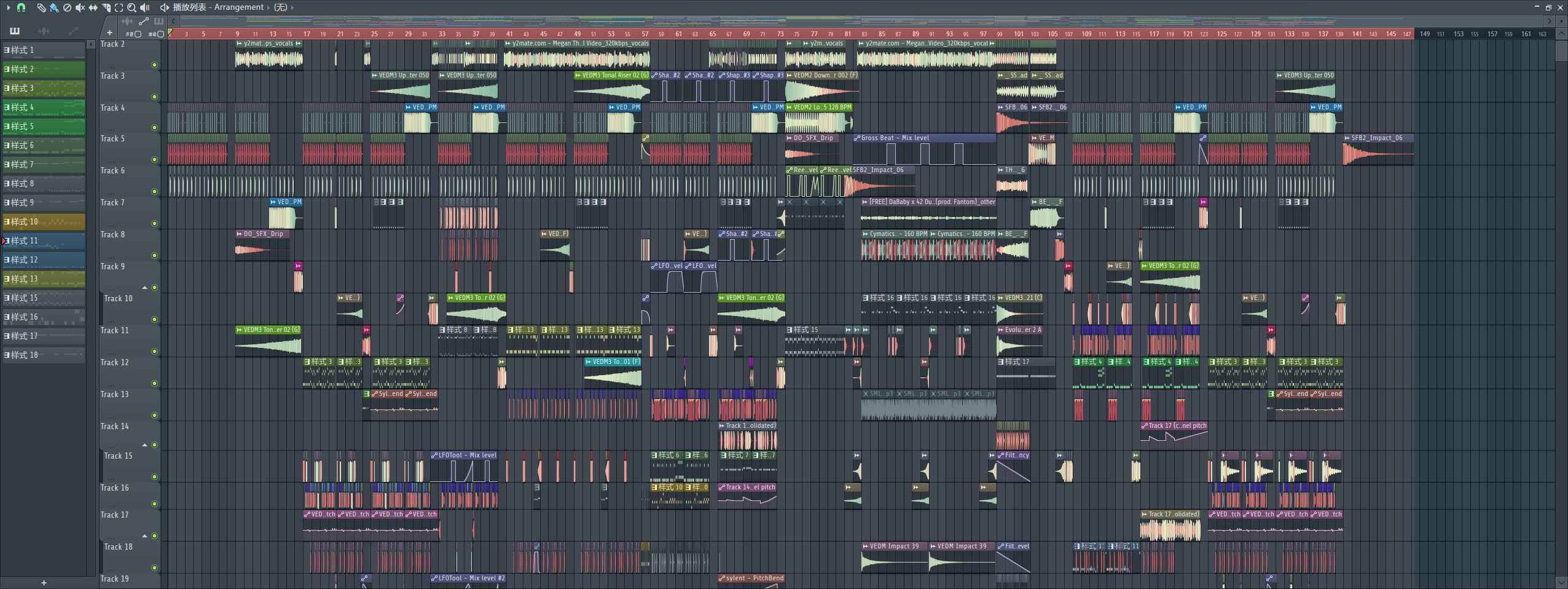Select the Zoom magnifier tool
This screenshot has width=1568, height=589.
click(131, 7)
